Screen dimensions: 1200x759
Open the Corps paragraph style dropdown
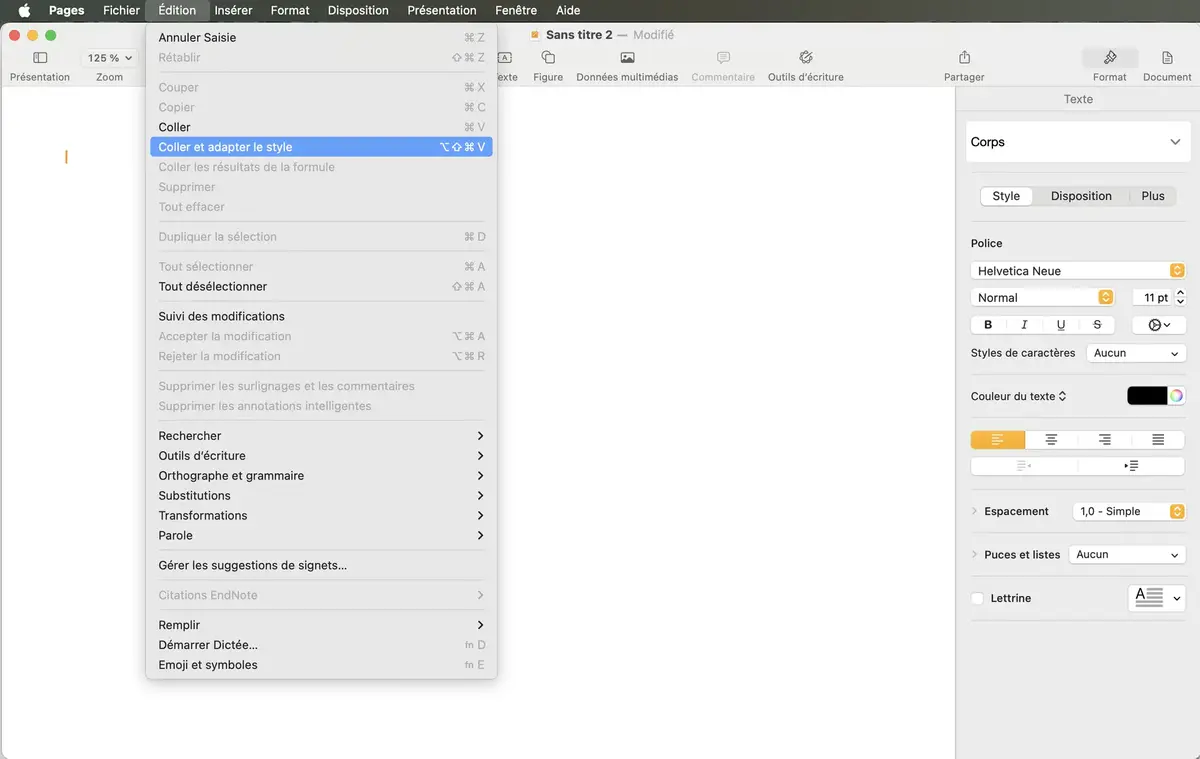[x=1077, y=142]
